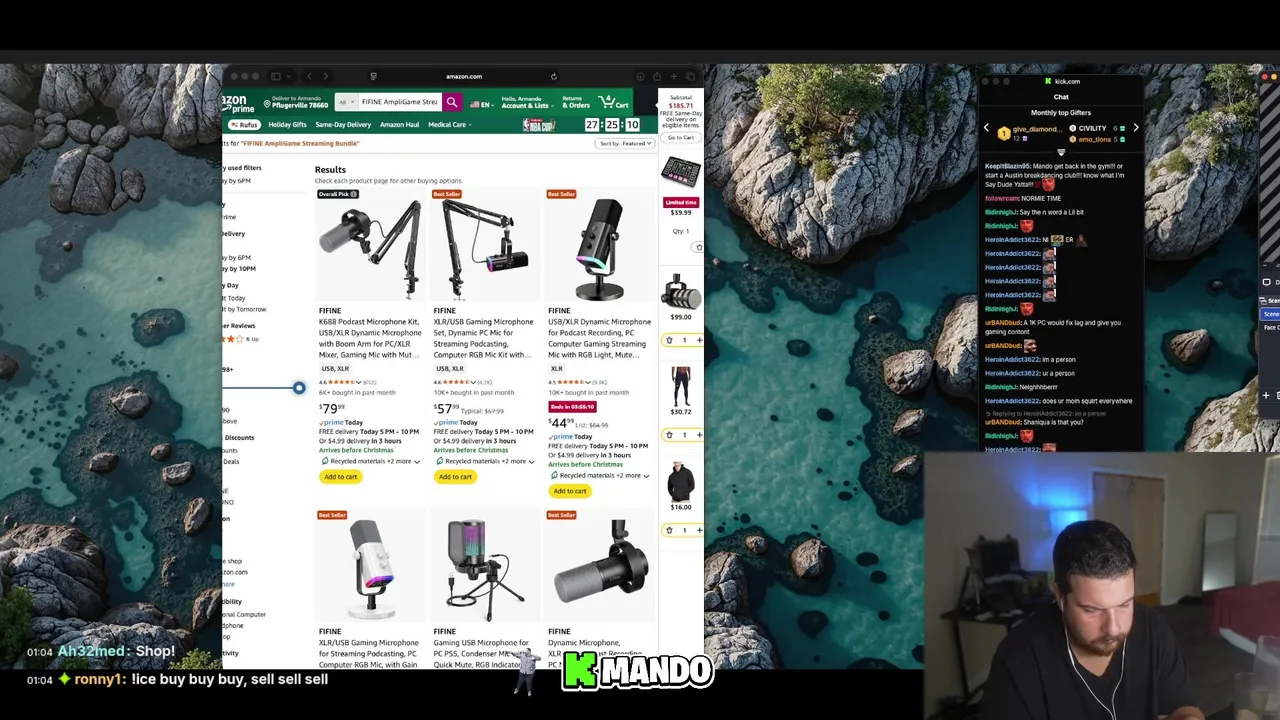Open Same-Day Delivery in the nav bar
This screenshot has height=720, width=1280.
[343, 125]
